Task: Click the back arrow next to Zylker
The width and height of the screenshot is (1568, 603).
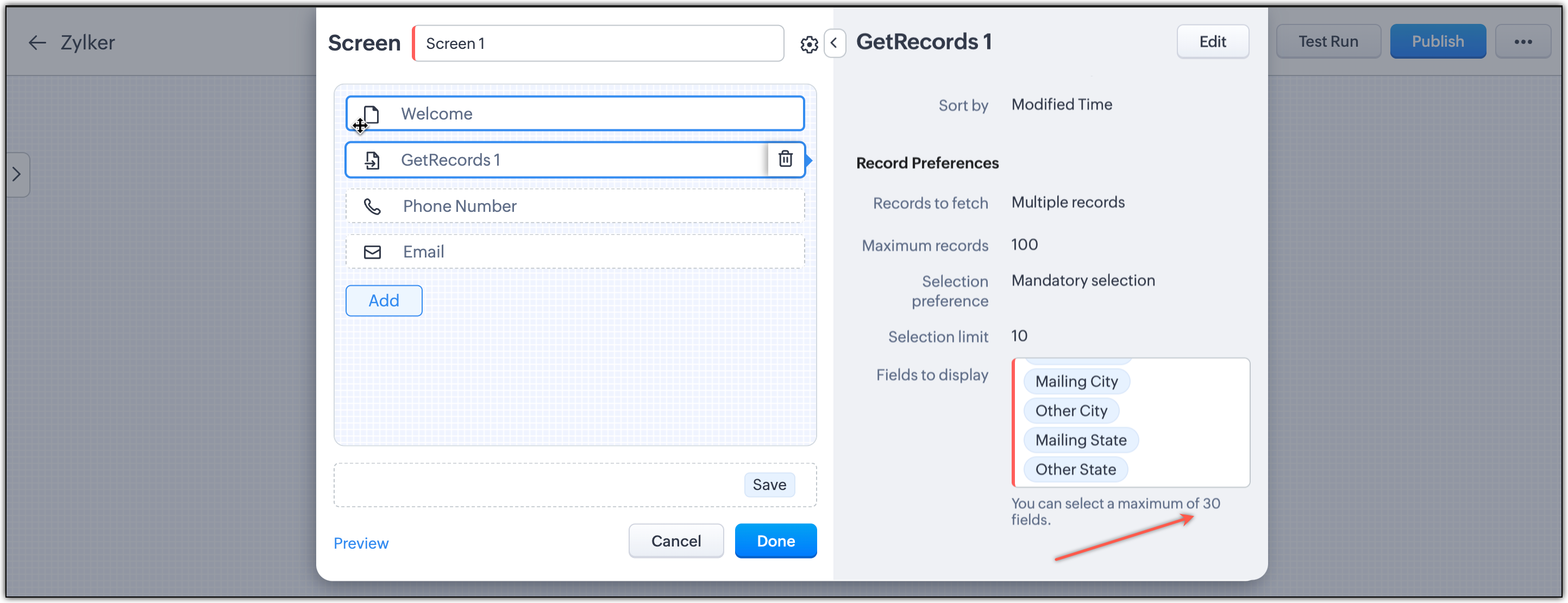Action: (37, 42)
